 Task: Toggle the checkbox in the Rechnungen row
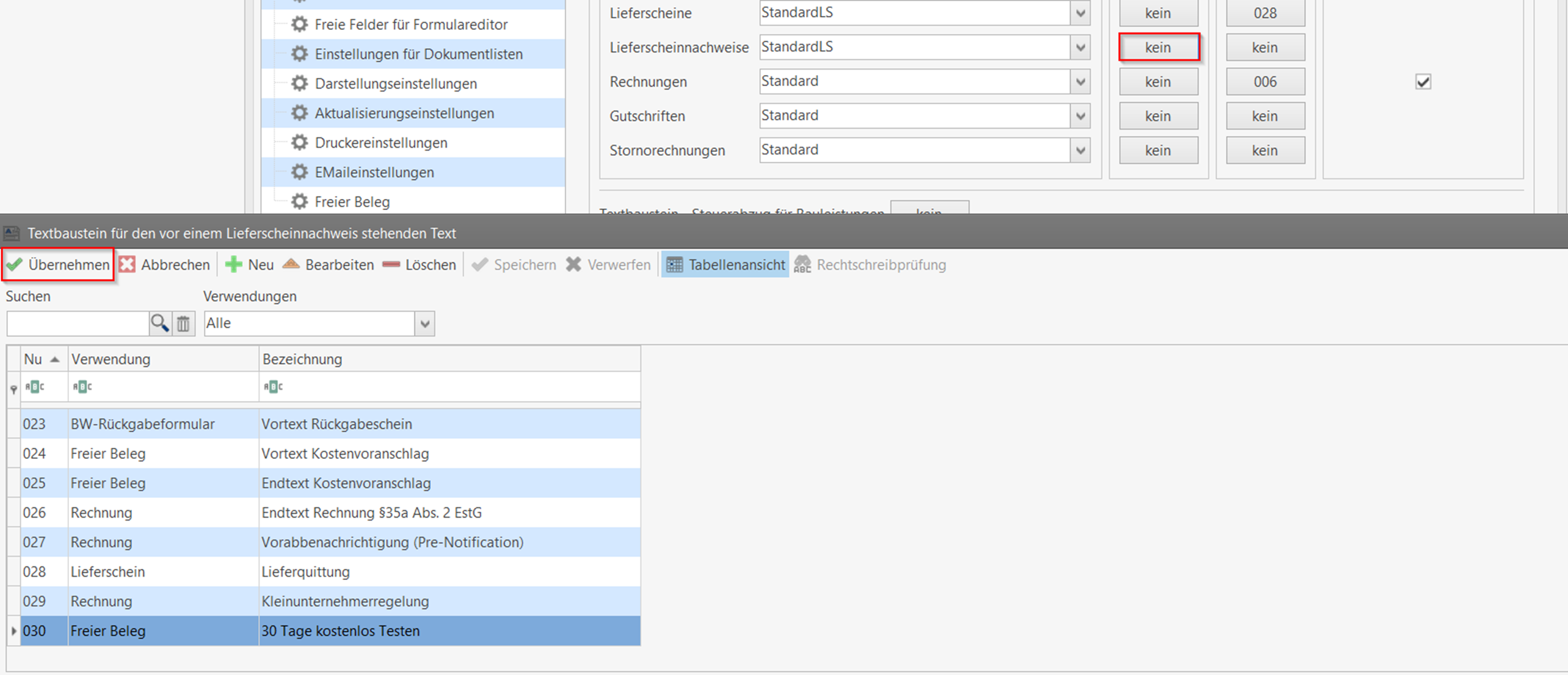point(1423,82)
